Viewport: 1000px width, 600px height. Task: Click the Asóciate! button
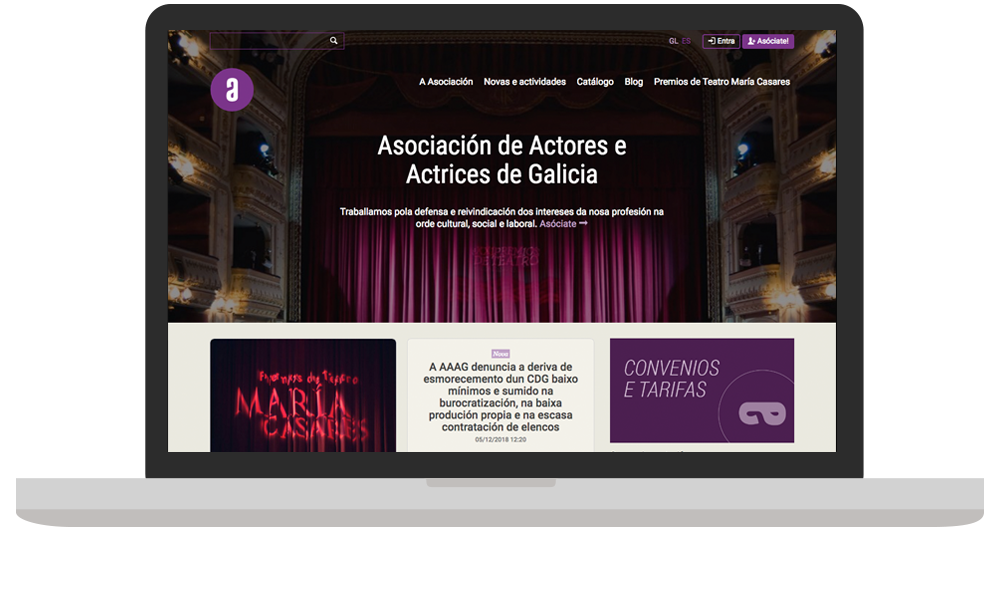coord(768,41)
